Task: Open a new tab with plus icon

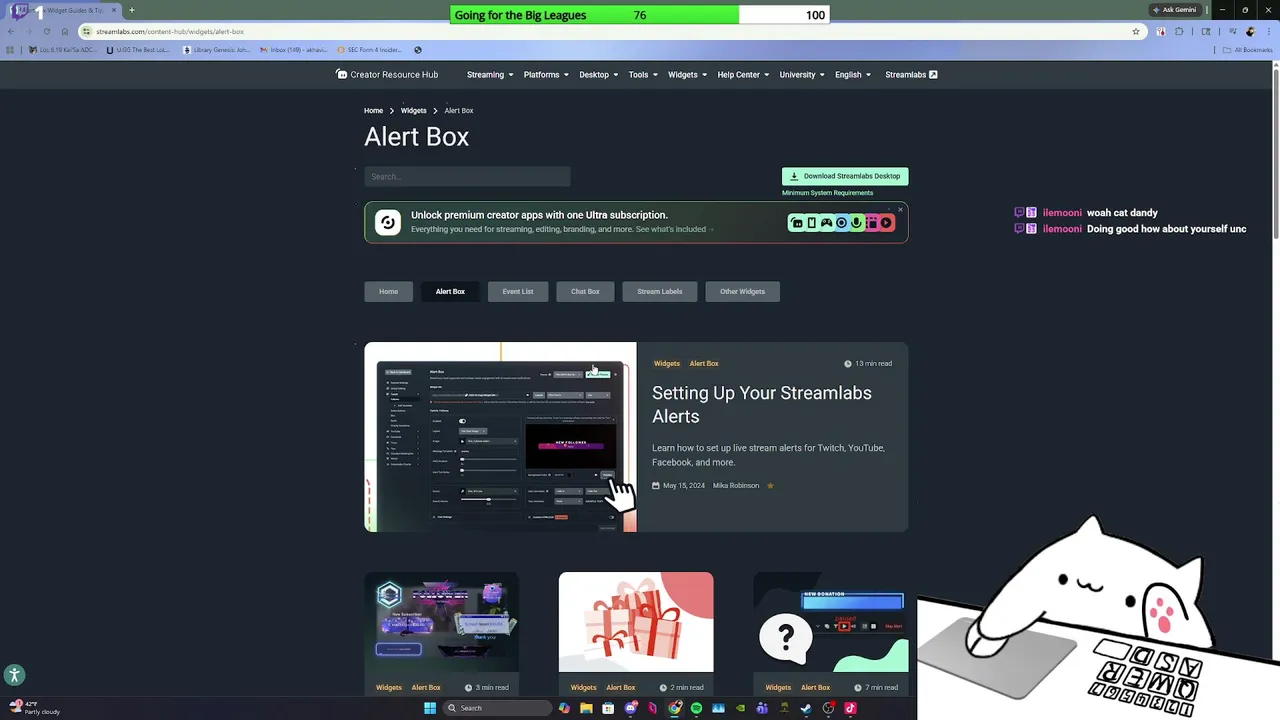Action: coord(132,10)
